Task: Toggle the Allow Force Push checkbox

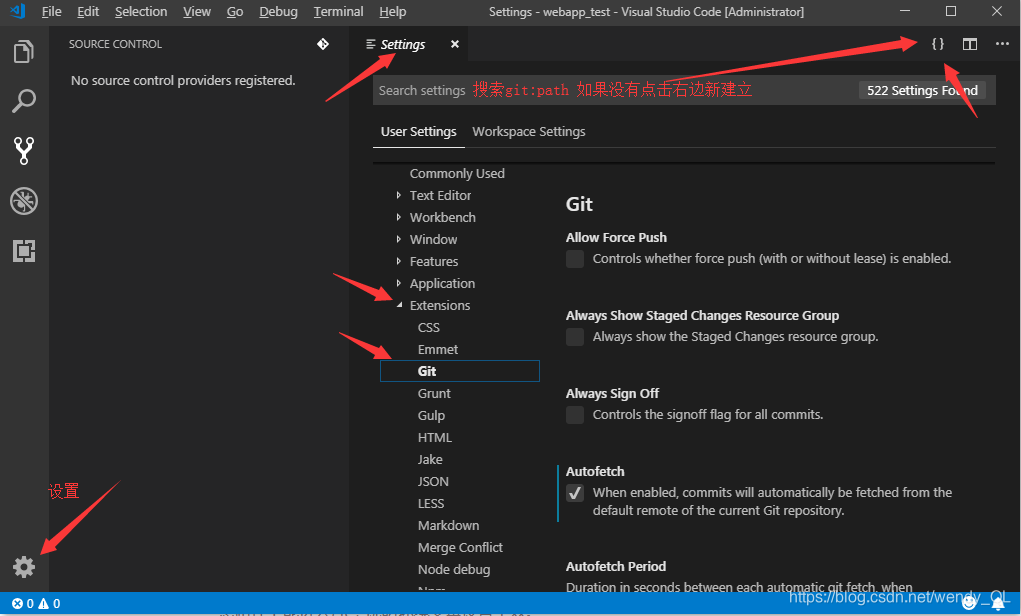Action: point(575,259)
